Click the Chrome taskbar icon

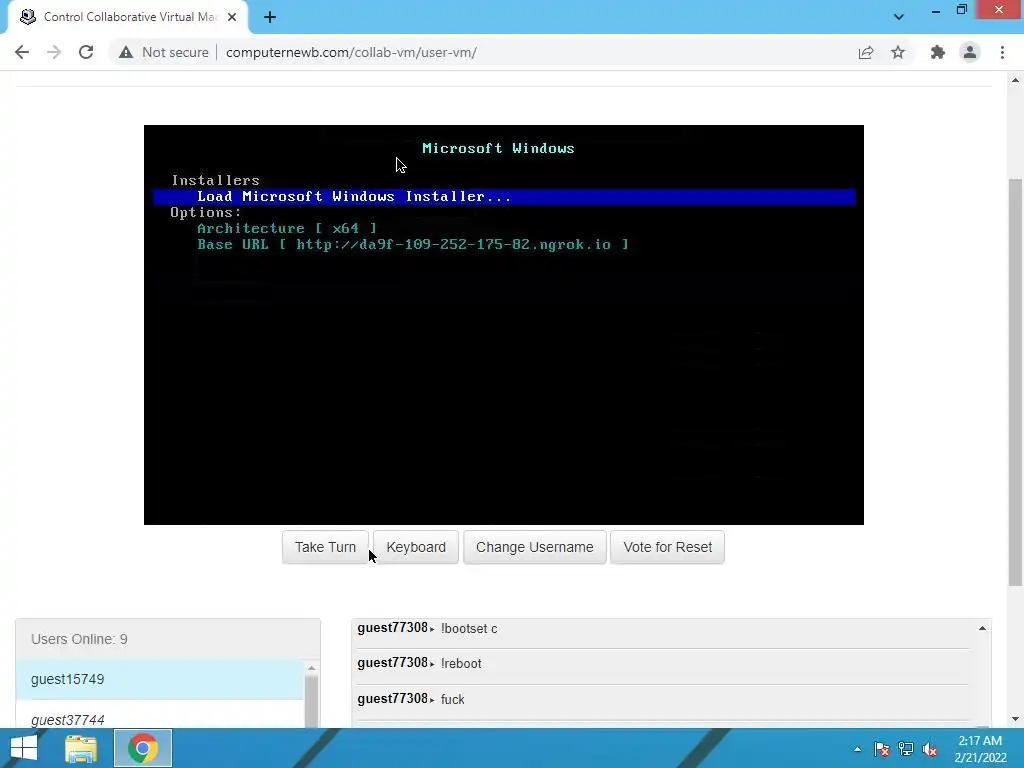point(143,748)
